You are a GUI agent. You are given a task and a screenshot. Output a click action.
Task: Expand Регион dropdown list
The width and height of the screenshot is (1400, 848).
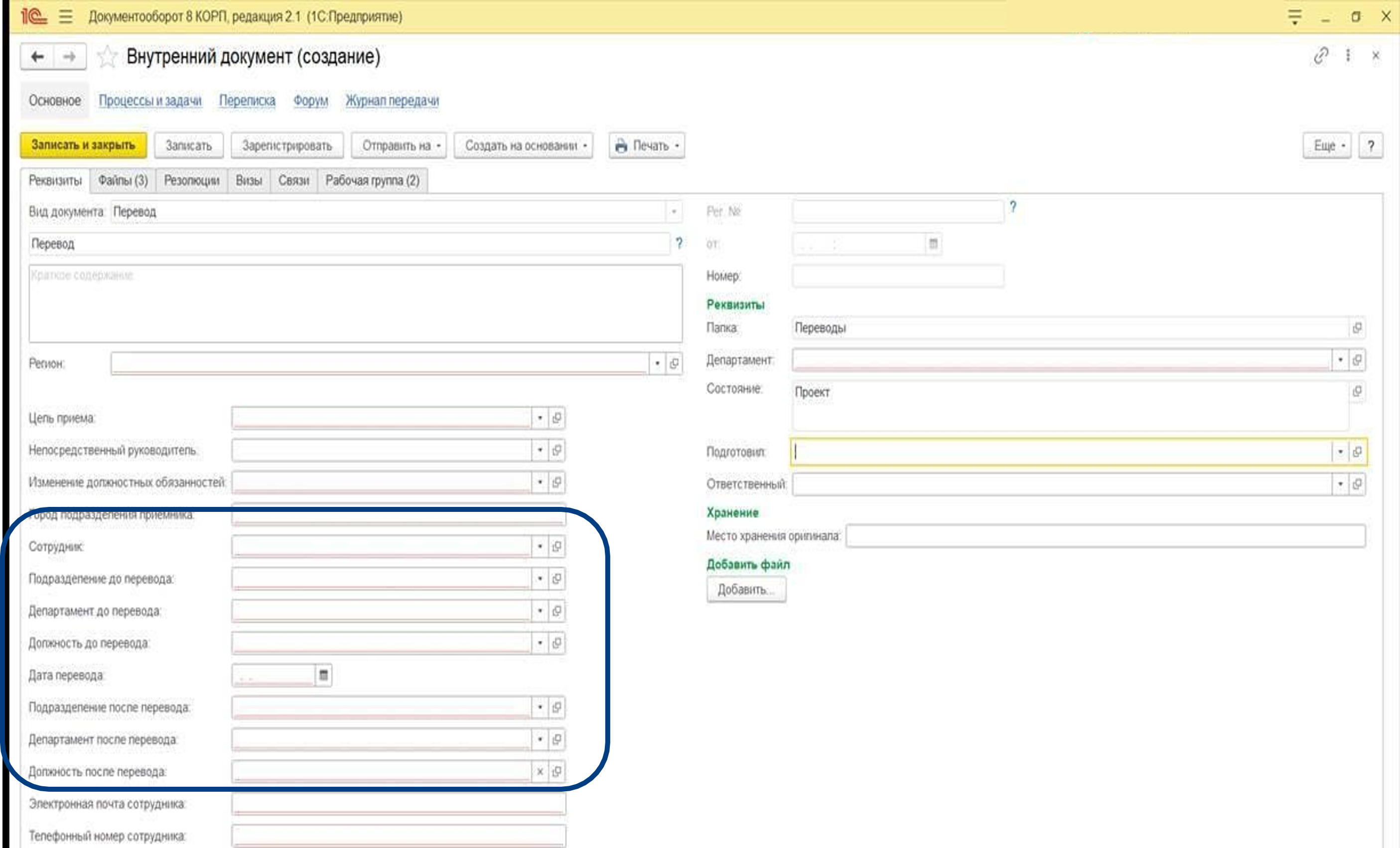point(657,363)
